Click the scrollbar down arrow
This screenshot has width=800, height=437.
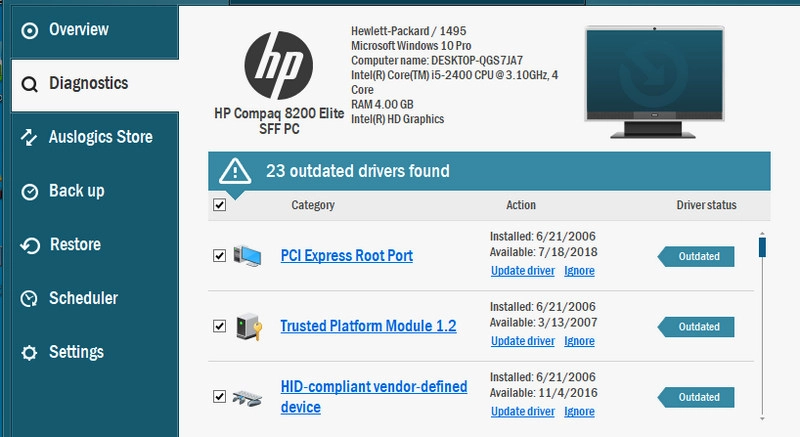tap(762, 419)
